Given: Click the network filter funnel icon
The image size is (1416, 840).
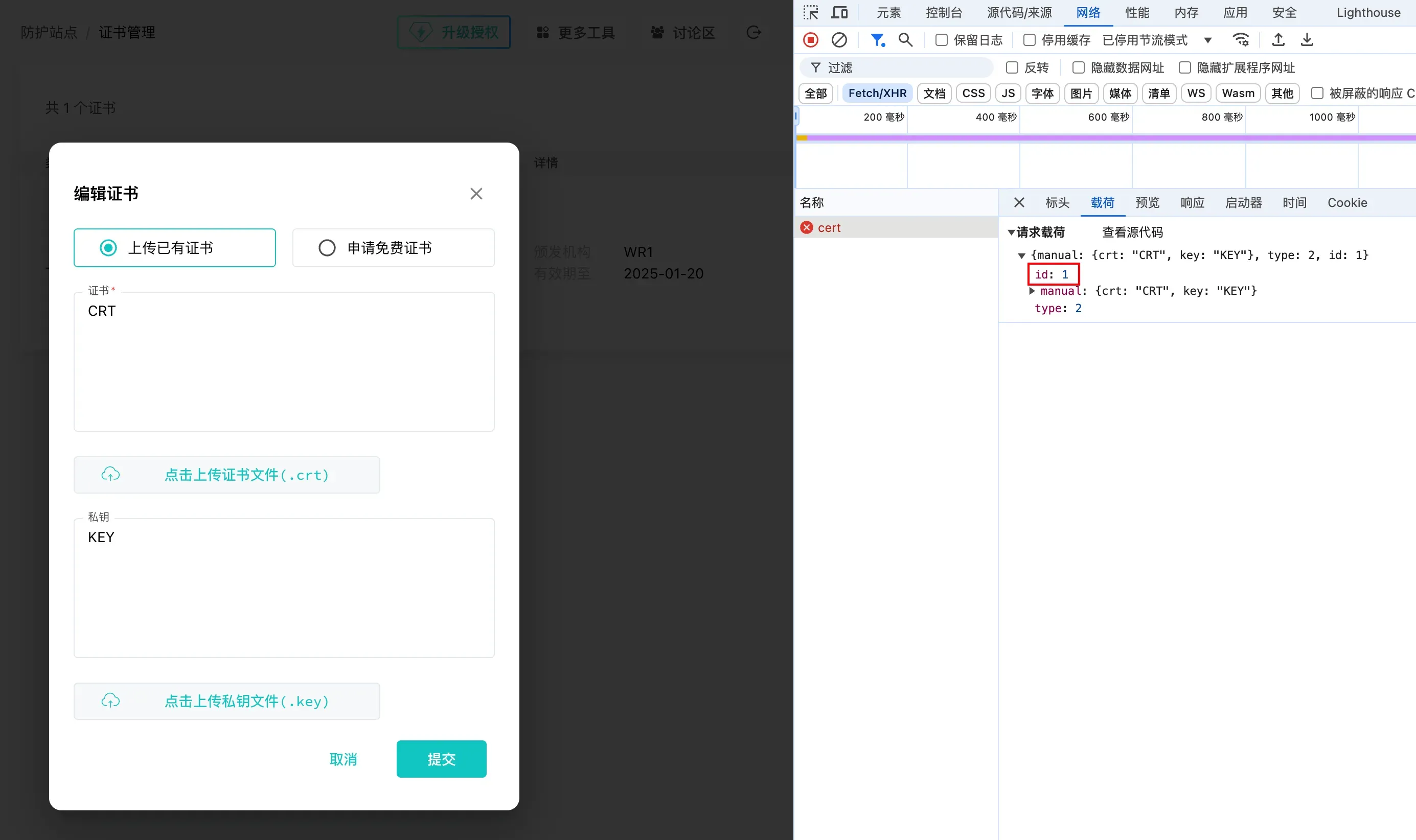Looking at the screenshot, I should coord(877,40).
